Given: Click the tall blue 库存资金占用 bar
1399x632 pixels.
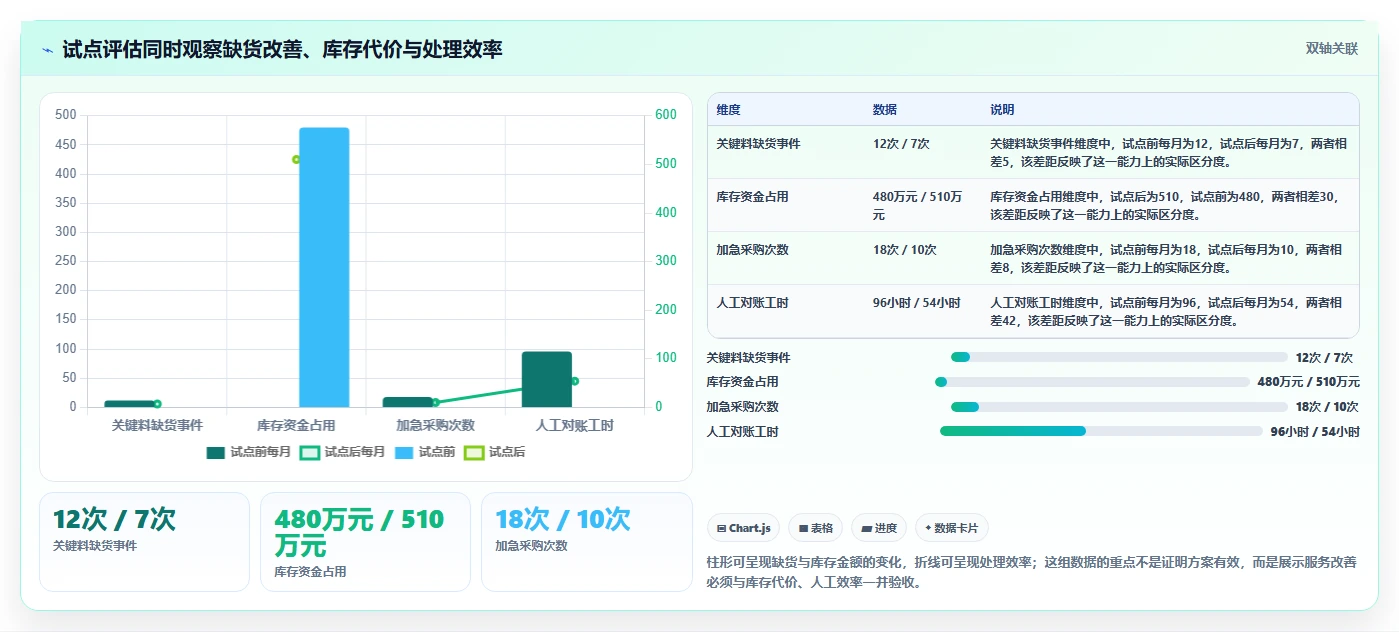Looking at the screenshot, I should pos(324,267).
